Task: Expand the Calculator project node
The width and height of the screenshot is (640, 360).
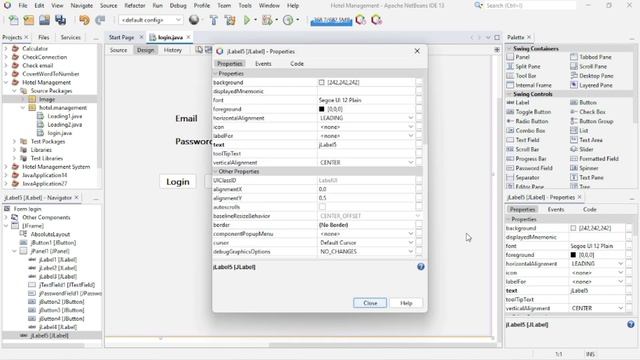Action: (6, 49)
